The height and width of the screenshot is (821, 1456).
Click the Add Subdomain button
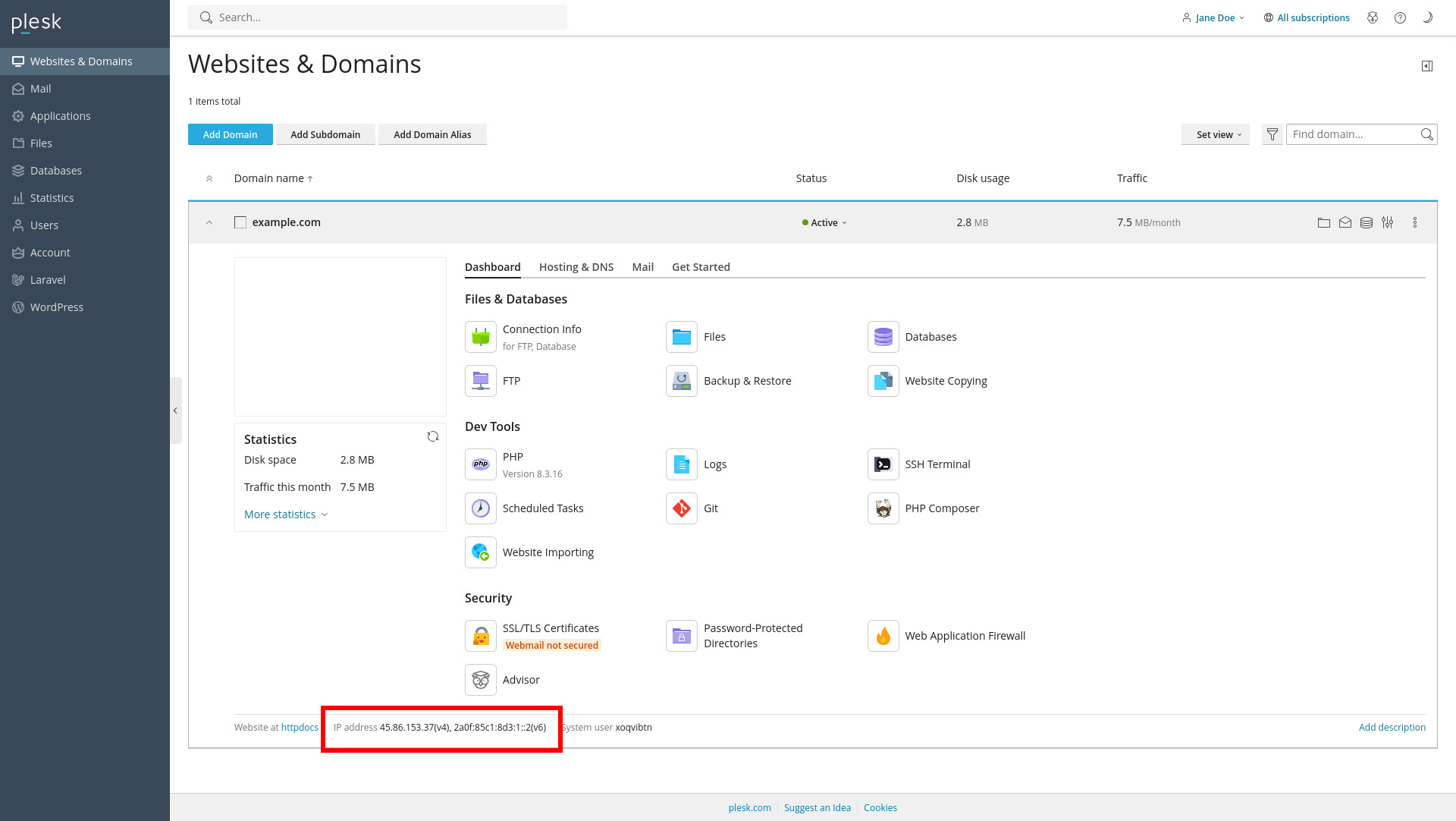325,134
